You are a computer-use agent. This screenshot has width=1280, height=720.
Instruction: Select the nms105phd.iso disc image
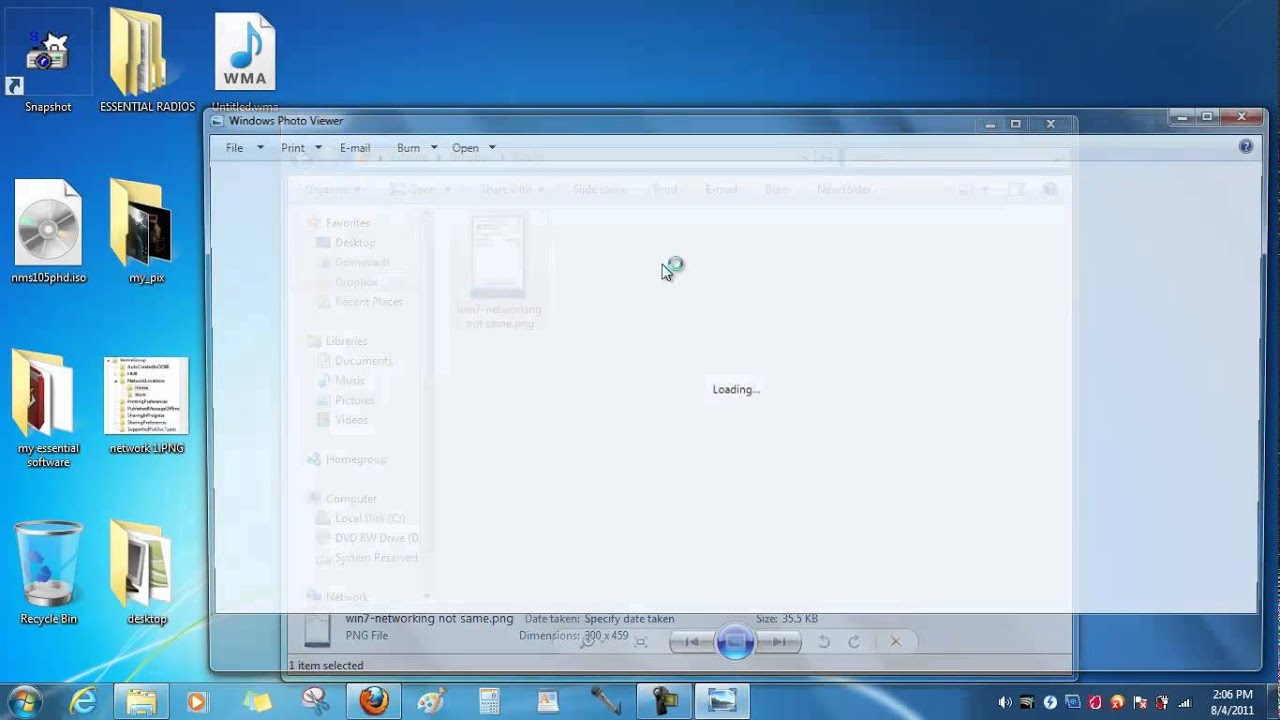coord(48,232)
